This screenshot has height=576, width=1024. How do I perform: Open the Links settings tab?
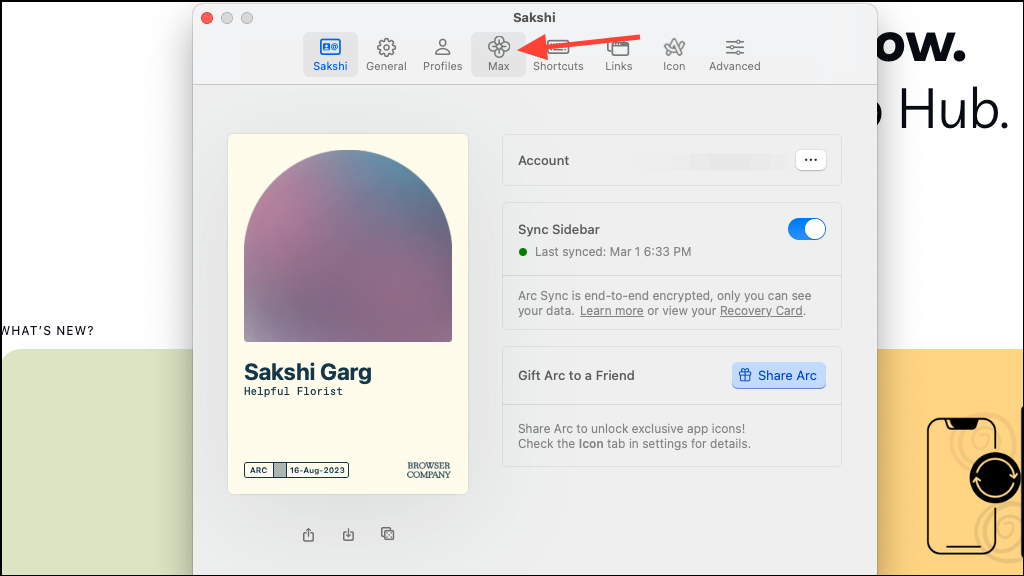(618, 55)
